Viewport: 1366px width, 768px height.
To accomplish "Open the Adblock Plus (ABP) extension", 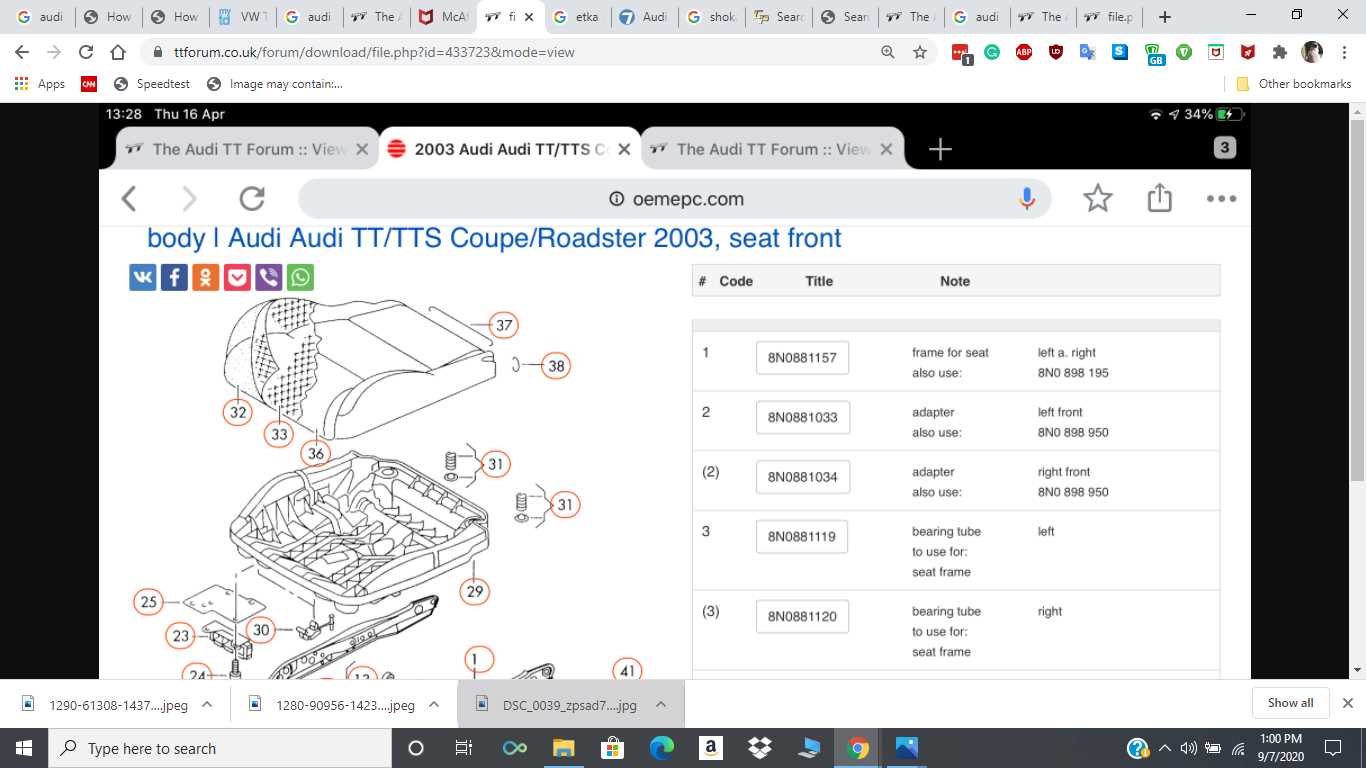I will pyautogui.click(x=1024, y=52).
